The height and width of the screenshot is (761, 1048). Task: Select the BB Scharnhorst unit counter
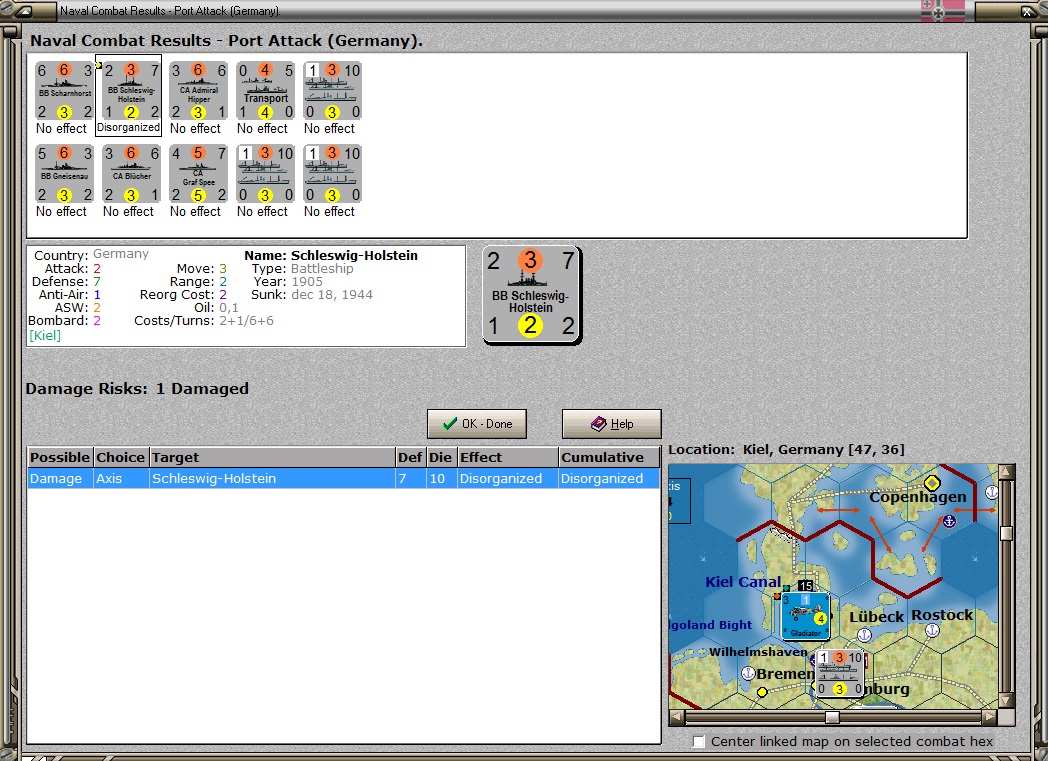64,91
